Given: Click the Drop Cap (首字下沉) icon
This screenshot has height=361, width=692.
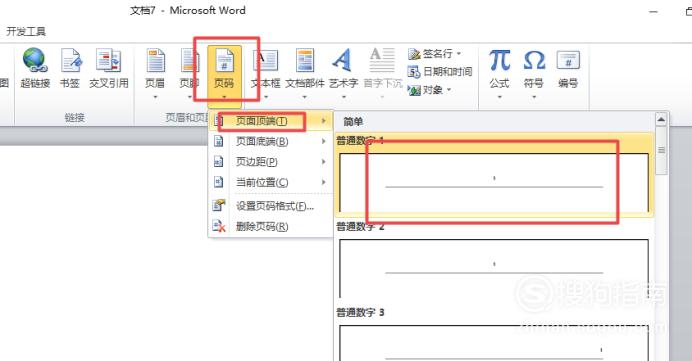Looking at the screenshot, I should coord(382,60).
